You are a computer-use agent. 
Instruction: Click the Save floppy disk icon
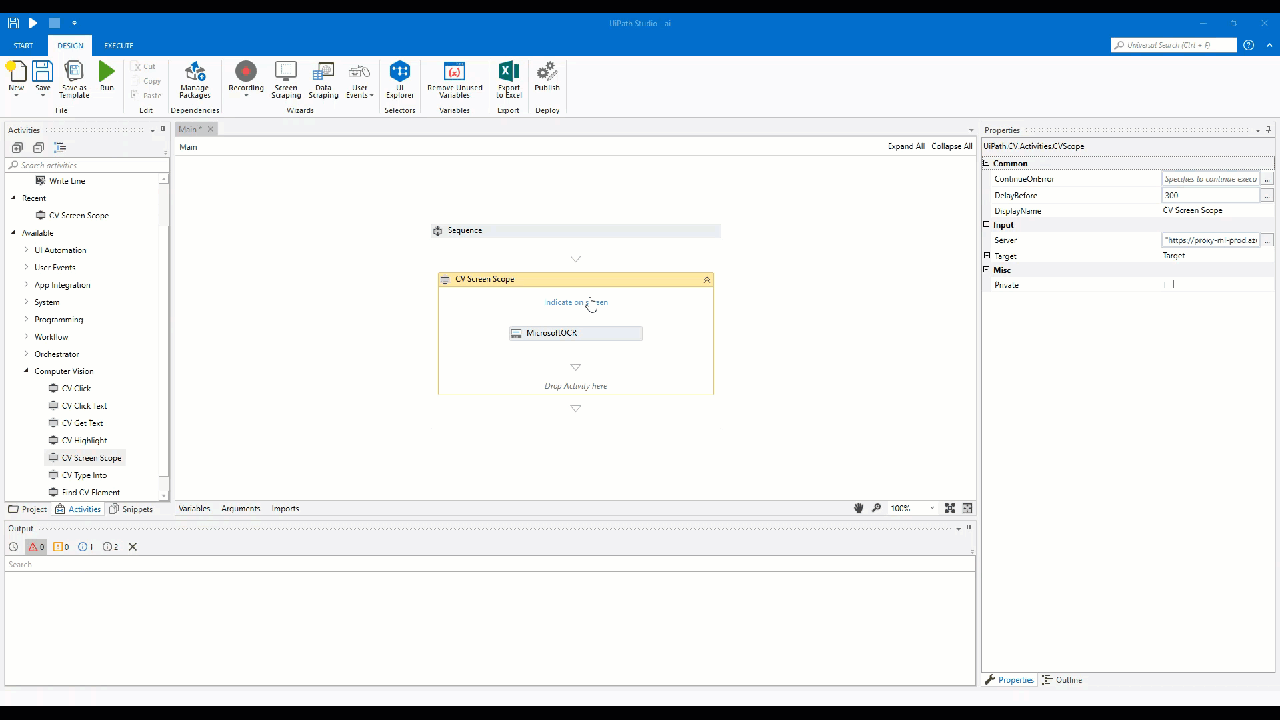(42, 71)
